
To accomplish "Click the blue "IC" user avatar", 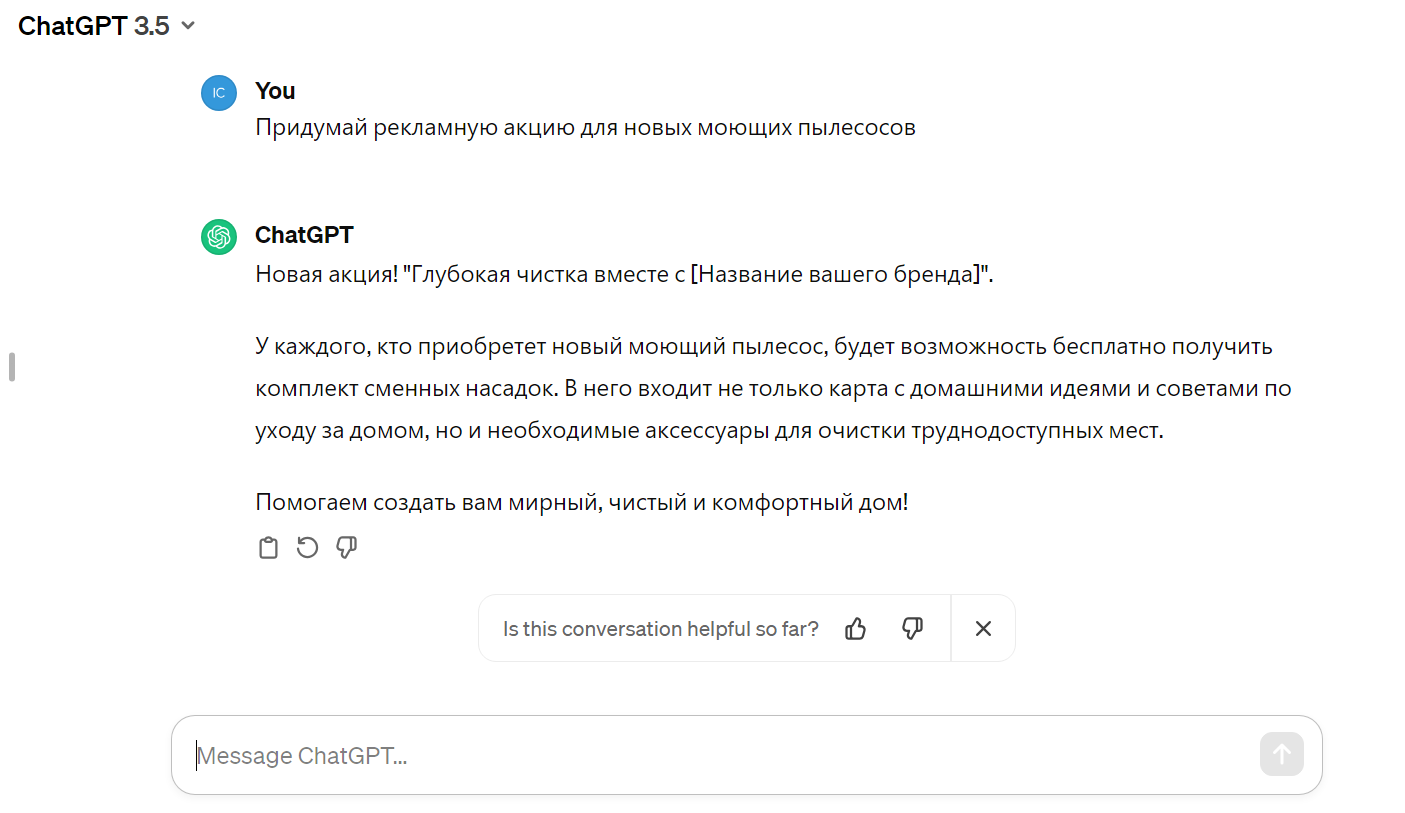I will (218, 92).
